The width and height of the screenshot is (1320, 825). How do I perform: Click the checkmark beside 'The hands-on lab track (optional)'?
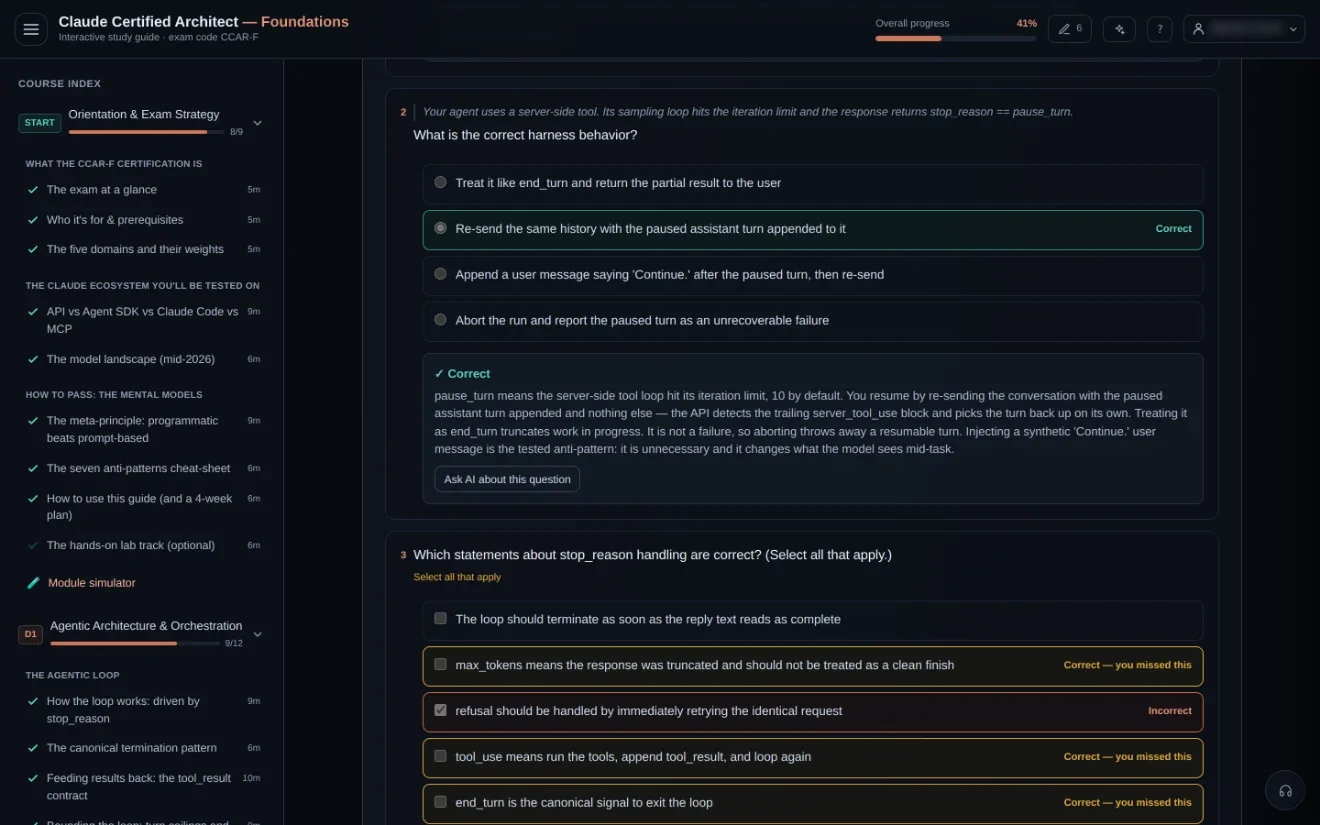(33, 546)
